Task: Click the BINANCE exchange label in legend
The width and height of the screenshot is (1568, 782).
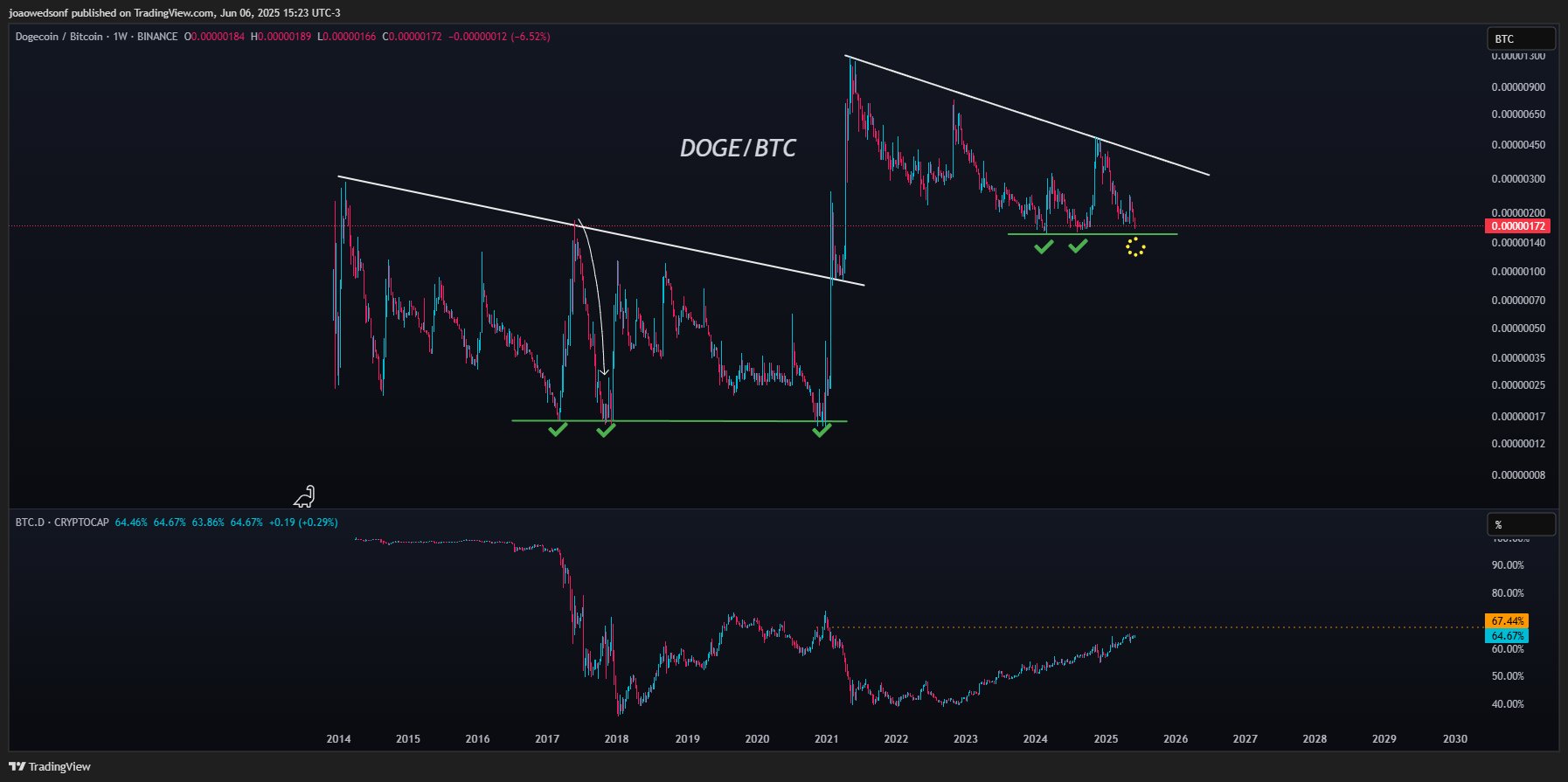Action: 157,37
